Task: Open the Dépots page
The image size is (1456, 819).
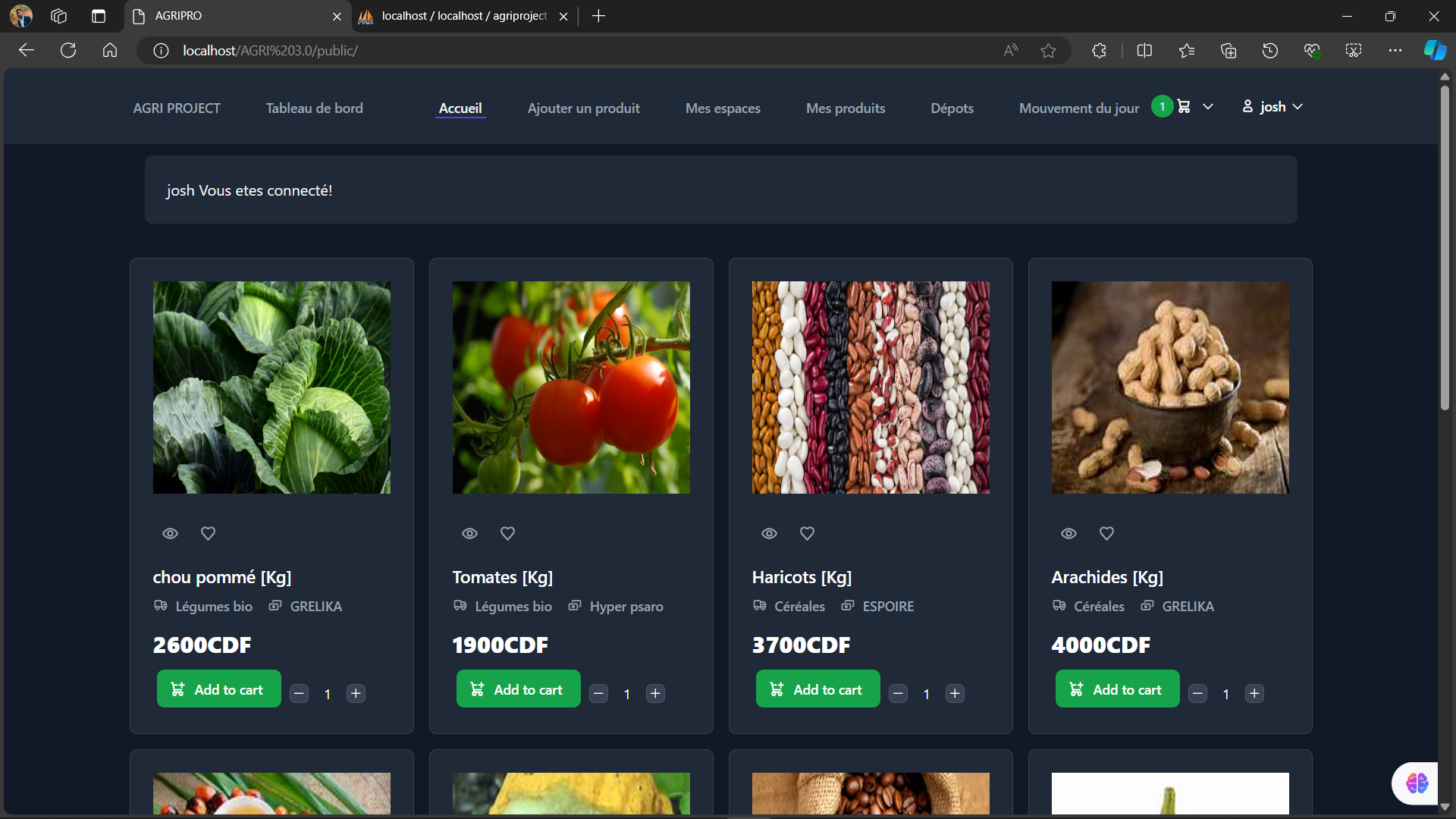Action: [952, 108]
